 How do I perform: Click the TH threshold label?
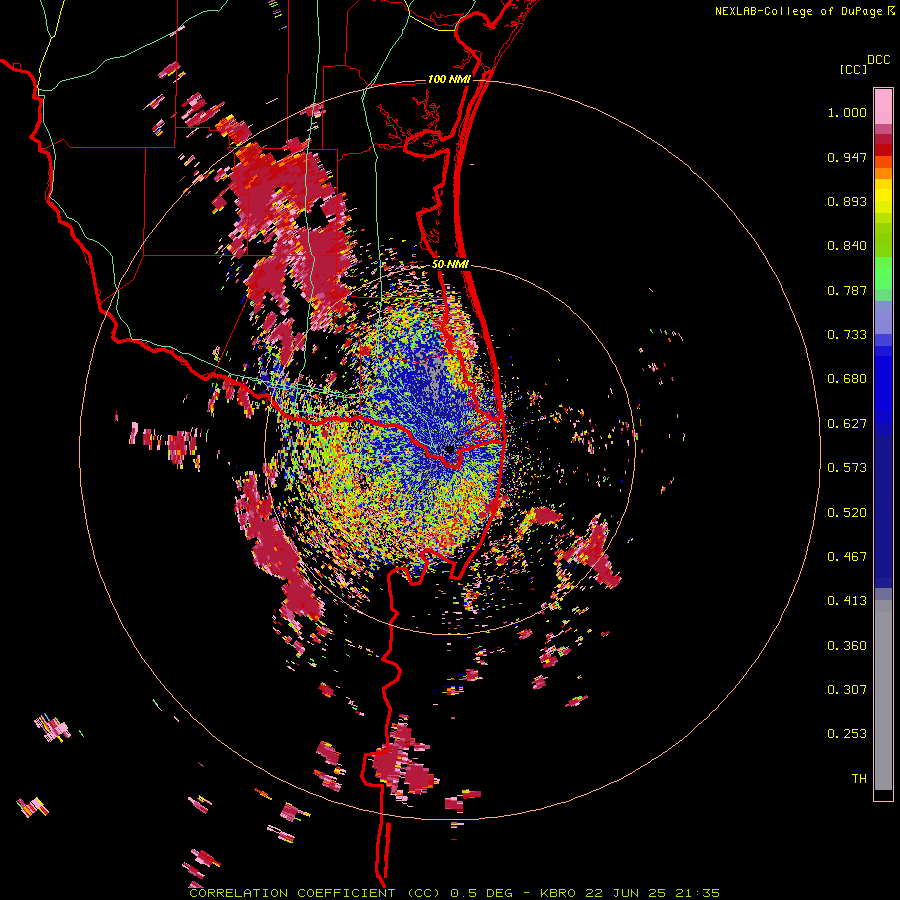click(859, 779)
